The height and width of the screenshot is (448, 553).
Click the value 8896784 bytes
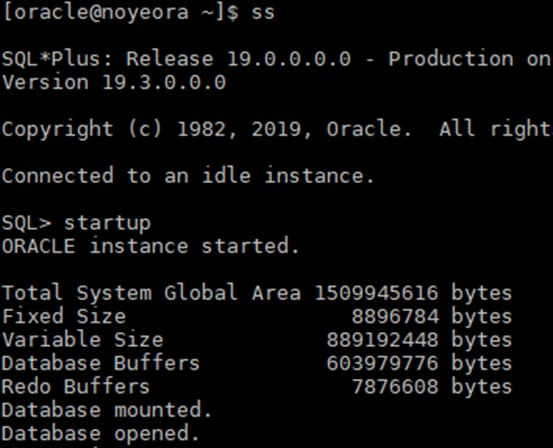click(432, 316)
